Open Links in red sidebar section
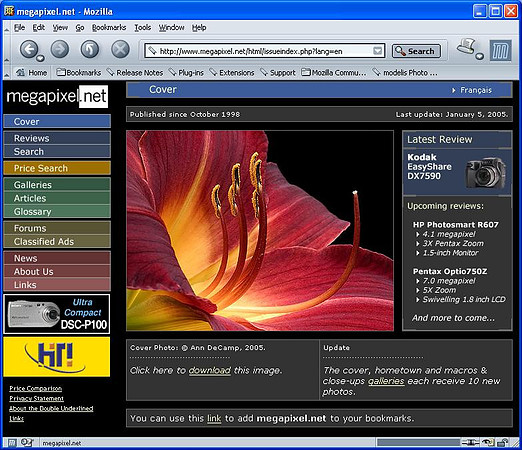This screenshot has height=450, width=522. pyautogui.click(x=57, y=285)
